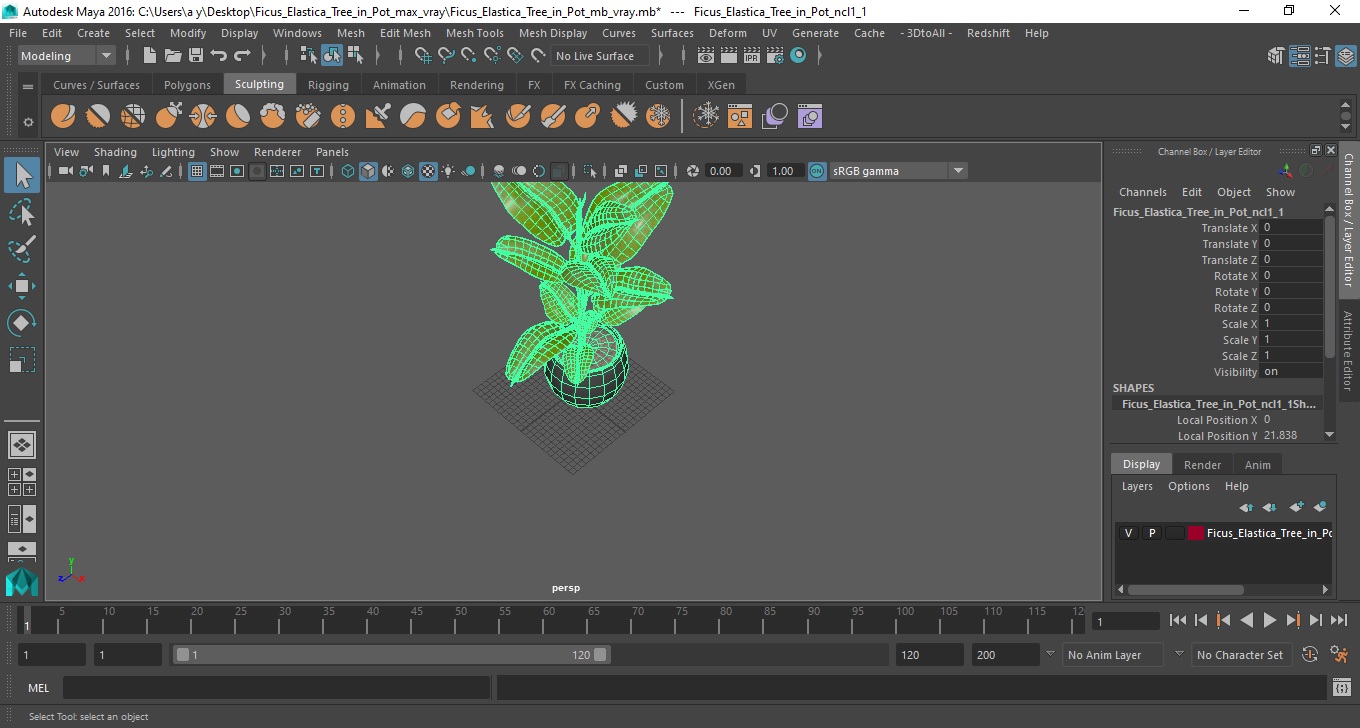Select the Spray sculpt tool
This screenshot has width=1360, height=728.
tap(308, 117)
